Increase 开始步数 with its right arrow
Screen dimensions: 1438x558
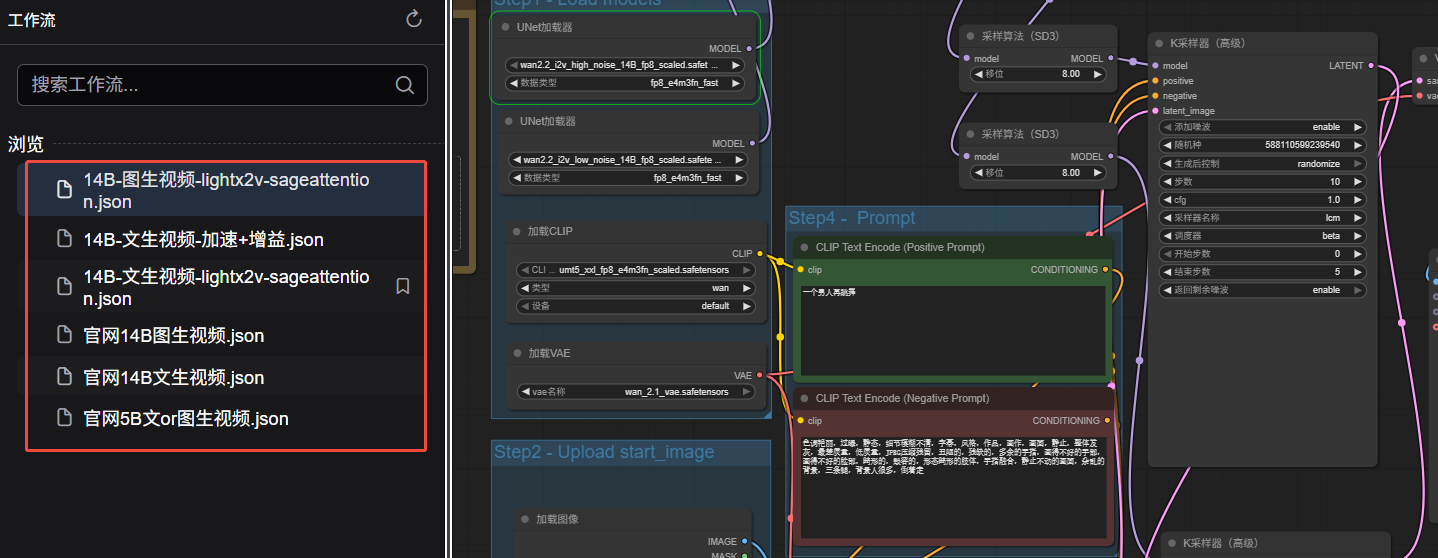[1357, 254]
